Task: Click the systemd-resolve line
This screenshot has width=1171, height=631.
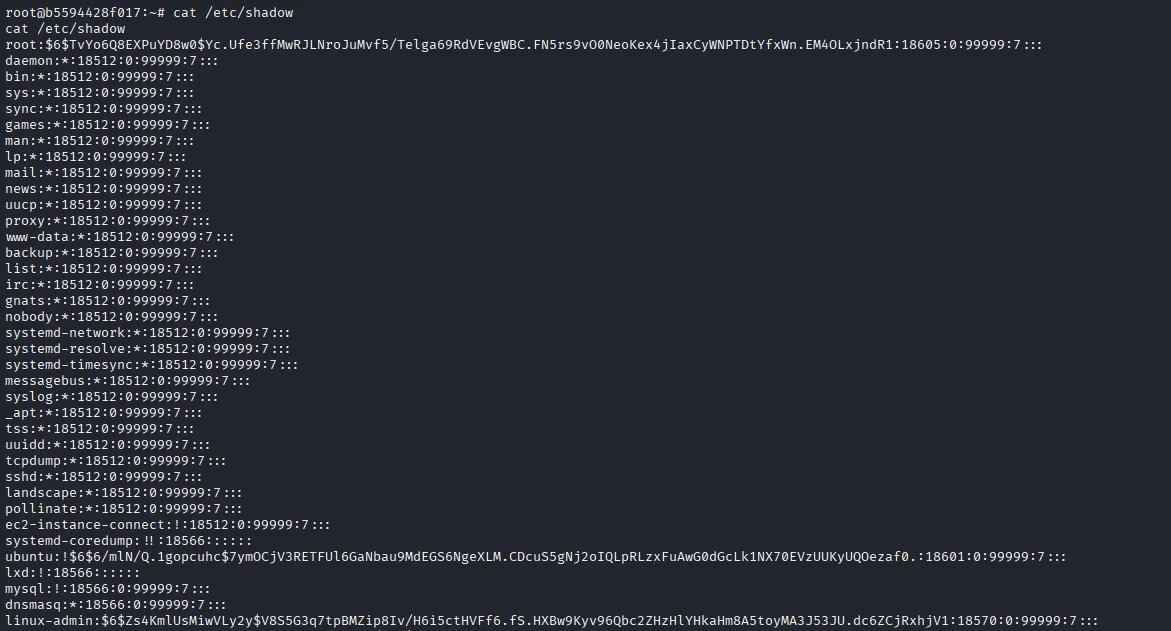Action: [x=147, y=349]
